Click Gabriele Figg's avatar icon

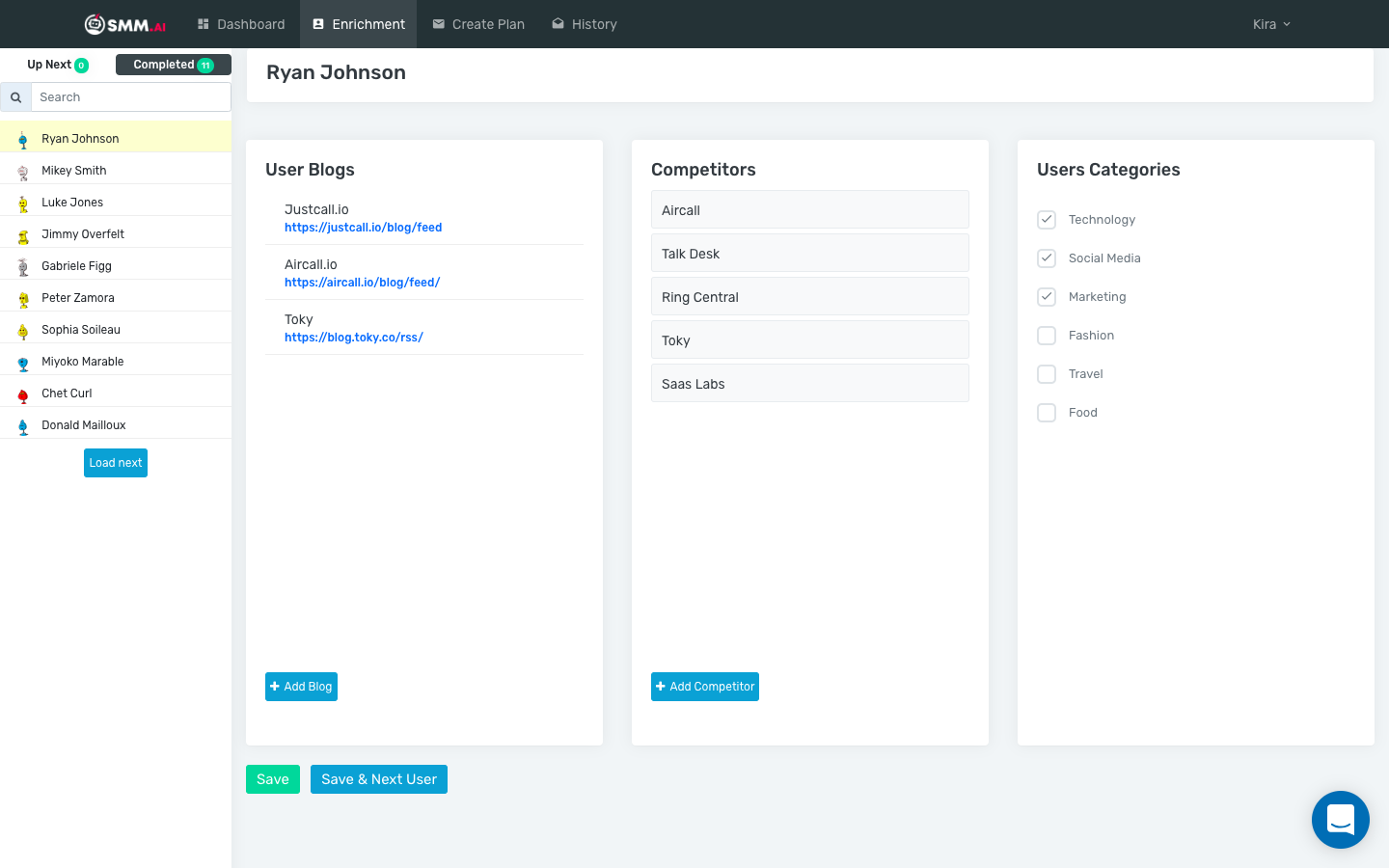coord(23,267)
